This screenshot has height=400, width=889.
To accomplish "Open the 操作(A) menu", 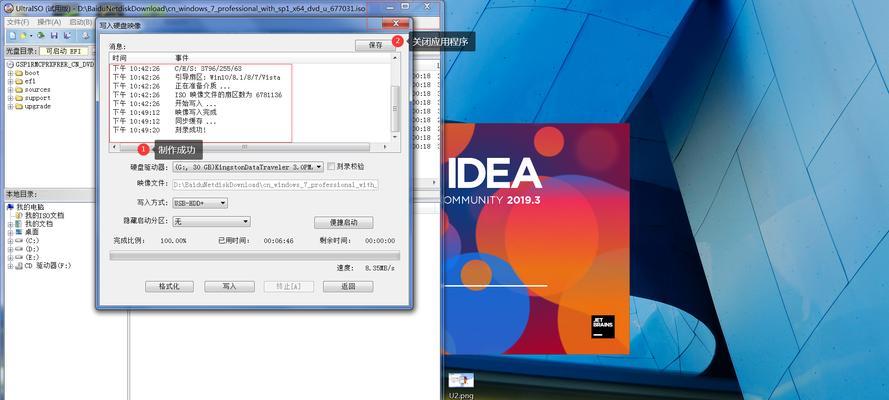I will [49, 22].
